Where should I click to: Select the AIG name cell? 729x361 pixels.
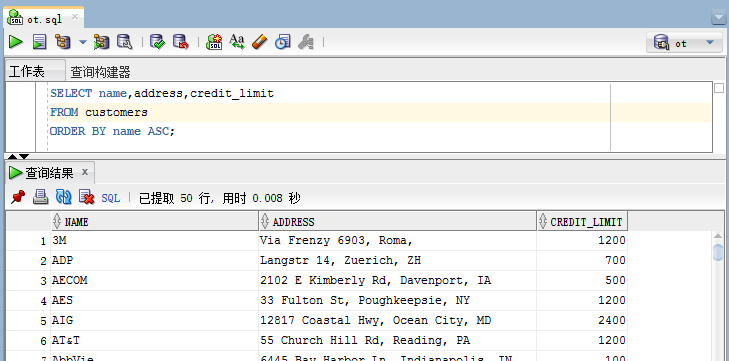click(154, 321)
